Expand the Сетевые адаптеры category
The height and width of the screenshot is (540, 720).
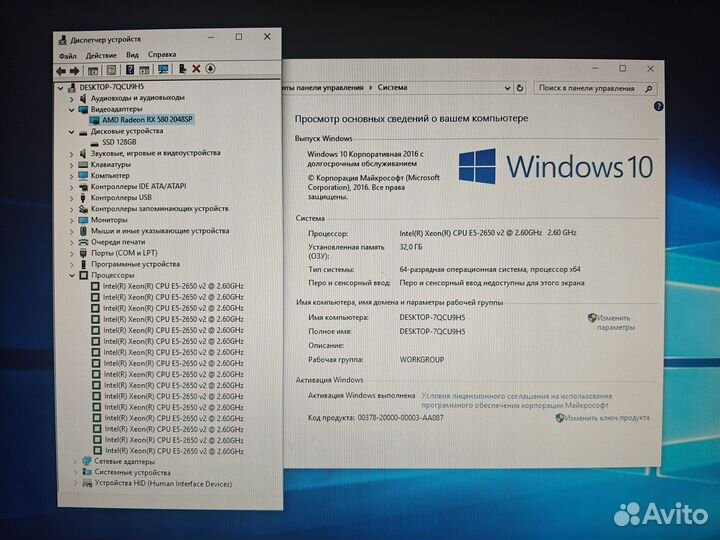(x=75, y=461)
